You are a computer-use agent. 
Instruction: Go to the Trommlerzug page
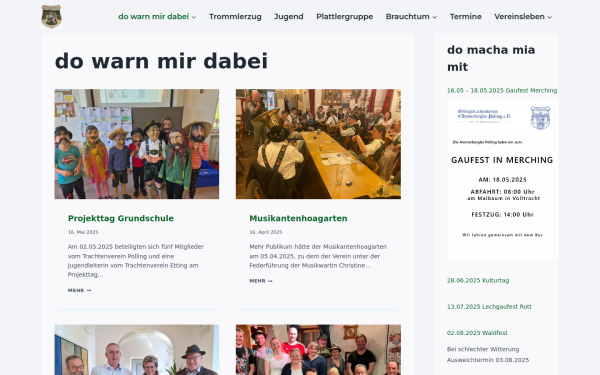point(235,16)
